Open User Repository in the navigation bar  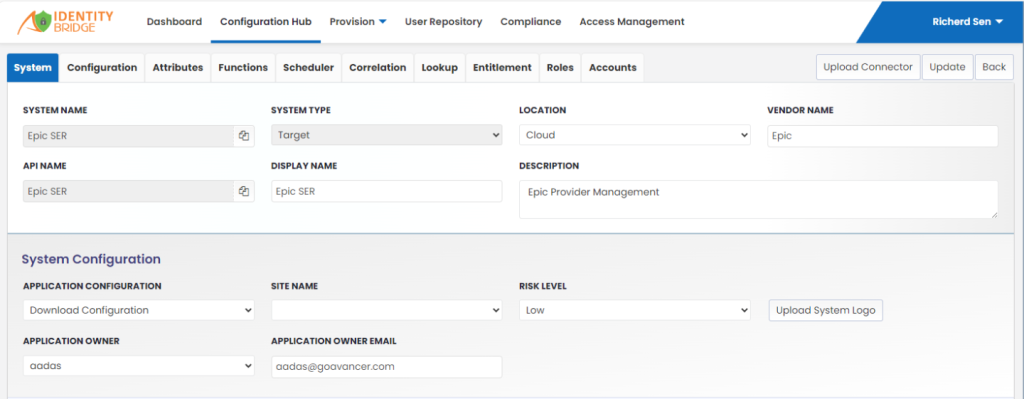click(x=443, y=22)
